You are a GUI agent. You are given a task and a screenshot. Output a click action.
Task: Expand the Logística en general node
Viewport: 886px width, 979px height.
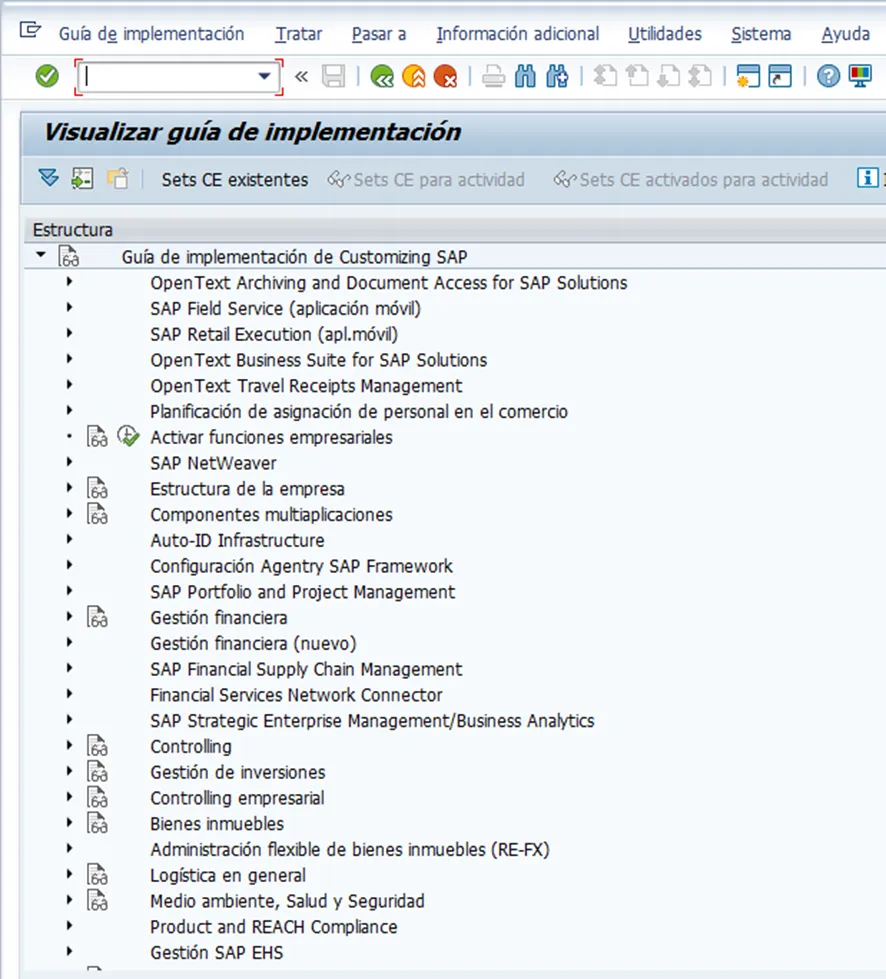coord(69,874)
